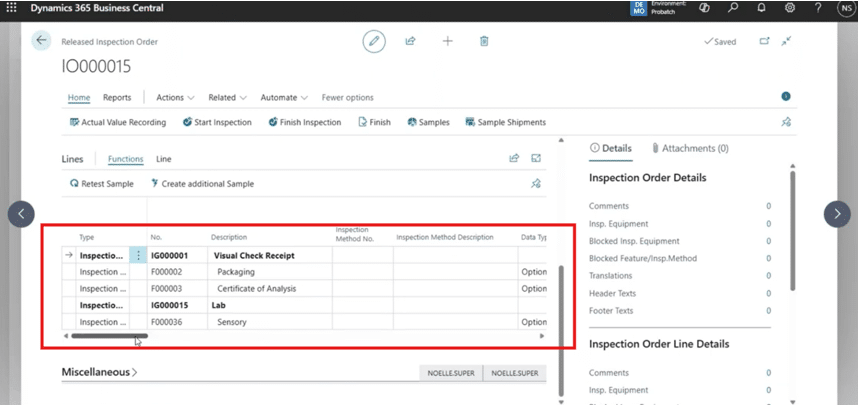859x405 pixels.
Task: Open Sample Shipments
Action: [505, 122]
